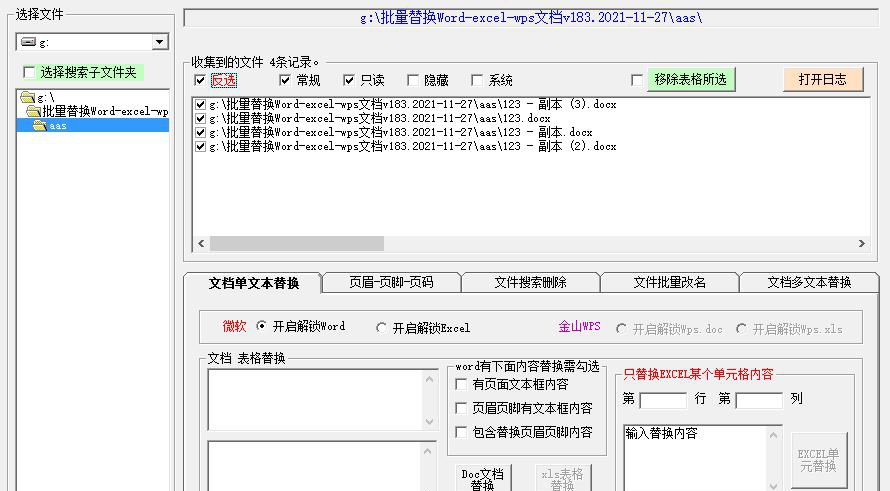890x491 pixels.
Task: Click the lower replacement text box
Action: pos(315,465)
